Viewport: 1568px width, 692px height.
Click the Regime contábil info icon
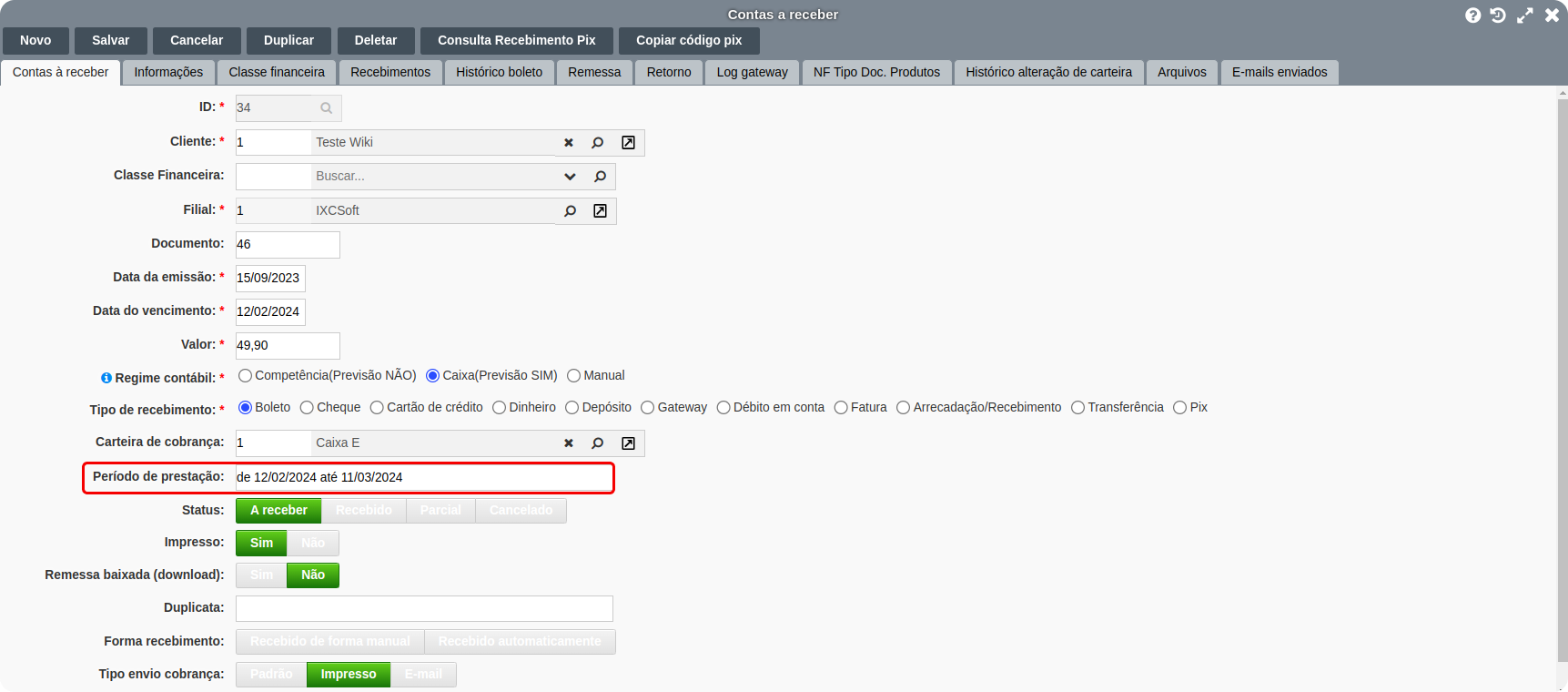pos(106,378)
